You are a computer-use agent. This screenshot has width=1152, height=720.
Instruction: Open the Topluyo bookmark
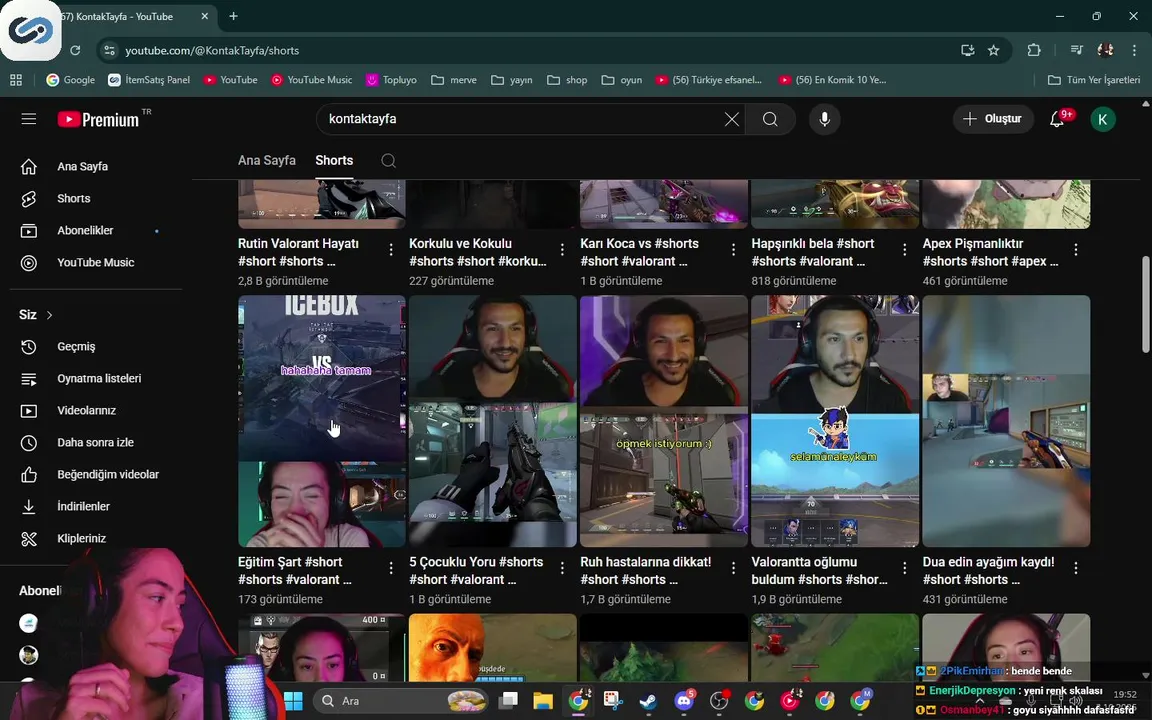pyautogui.click(x=392, y=80)
